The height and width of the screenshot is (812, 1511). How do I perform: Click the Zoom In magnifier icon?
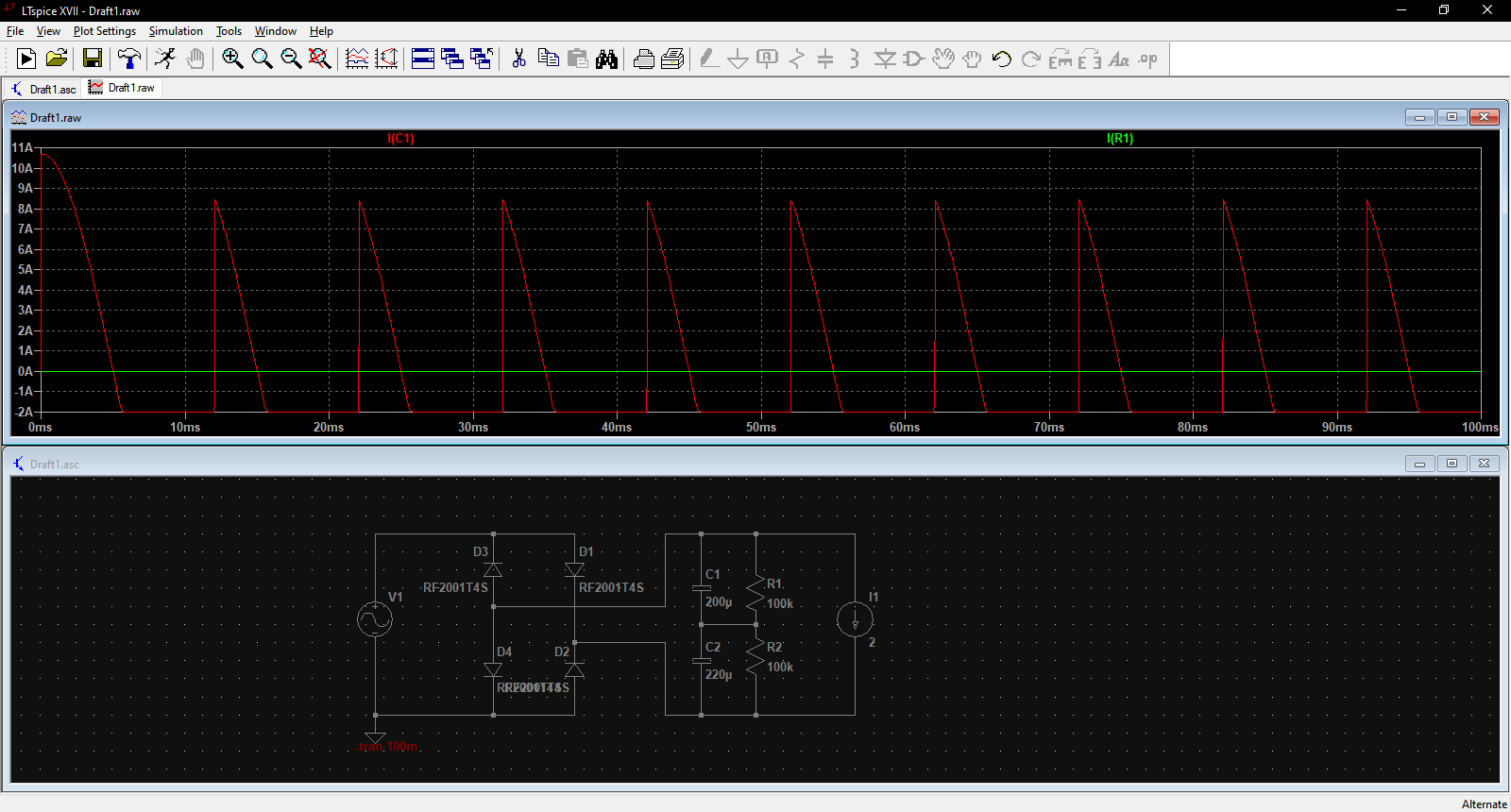(232, 59)
